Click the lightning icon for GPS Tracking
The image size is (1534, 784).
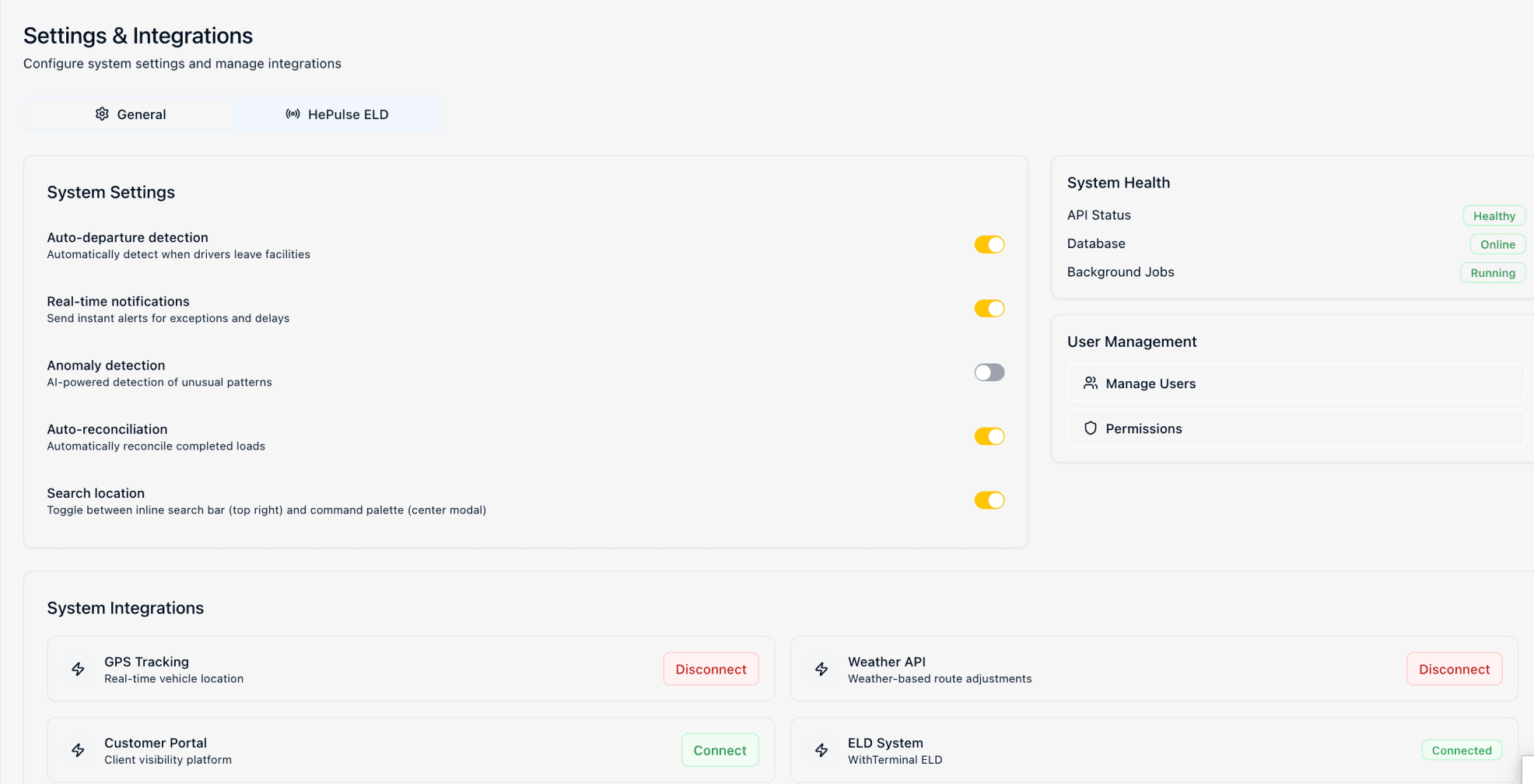79,669
